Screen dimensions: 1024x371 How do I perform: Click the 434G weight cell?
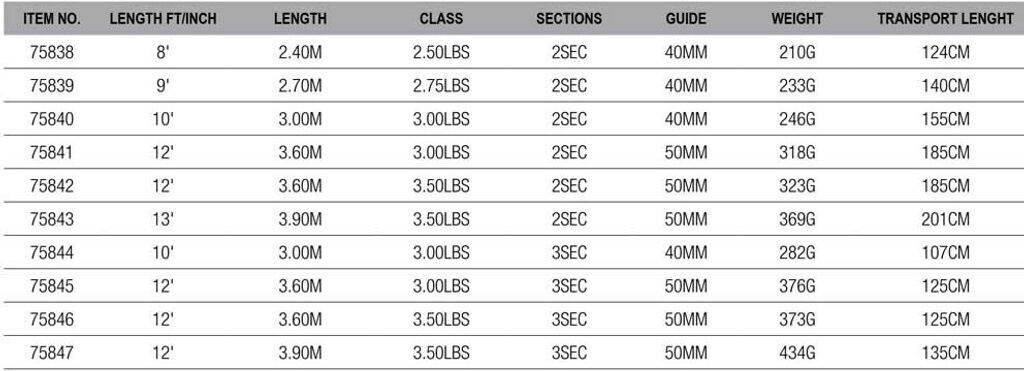click(x=797, y=353)
